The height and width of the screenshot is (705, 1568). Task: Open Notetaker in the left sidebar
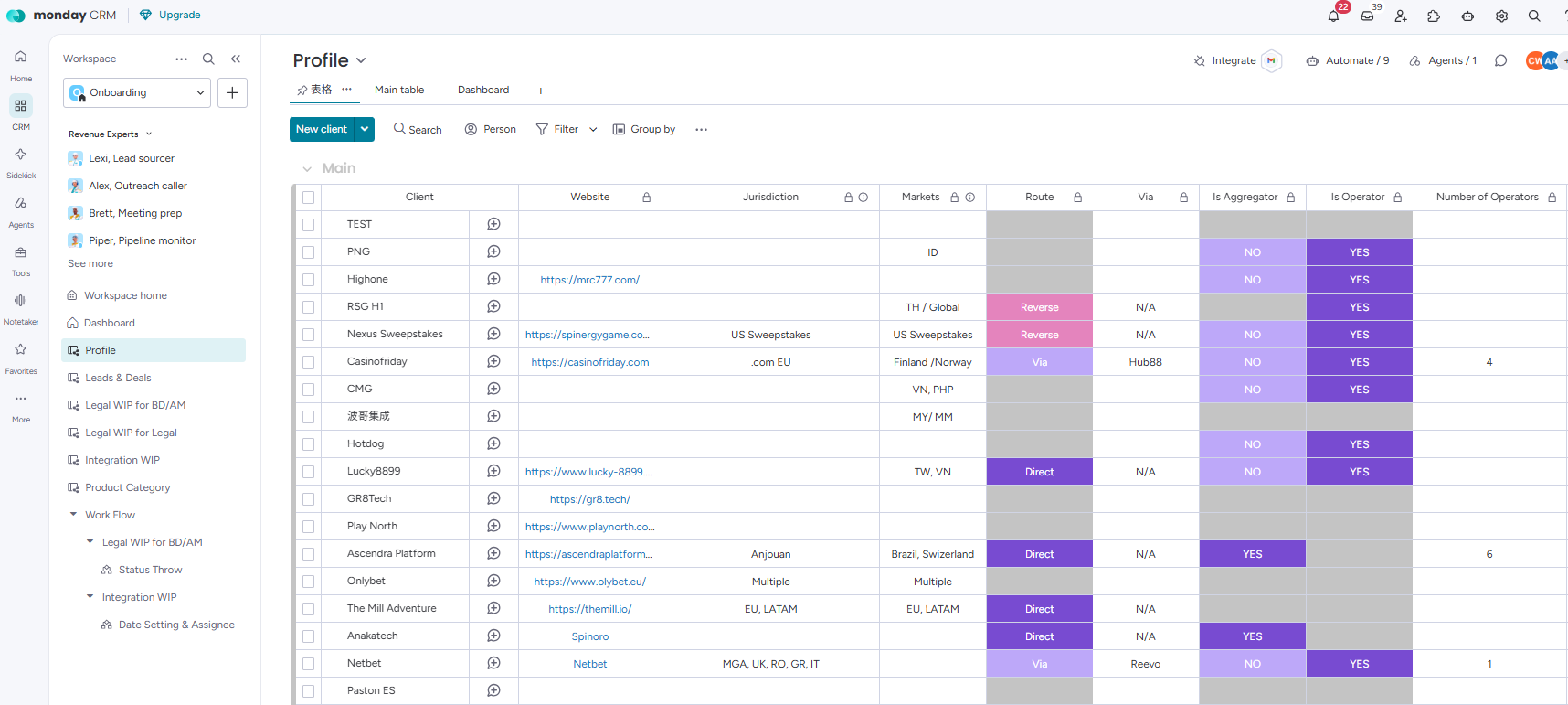[x=21, y=309]
